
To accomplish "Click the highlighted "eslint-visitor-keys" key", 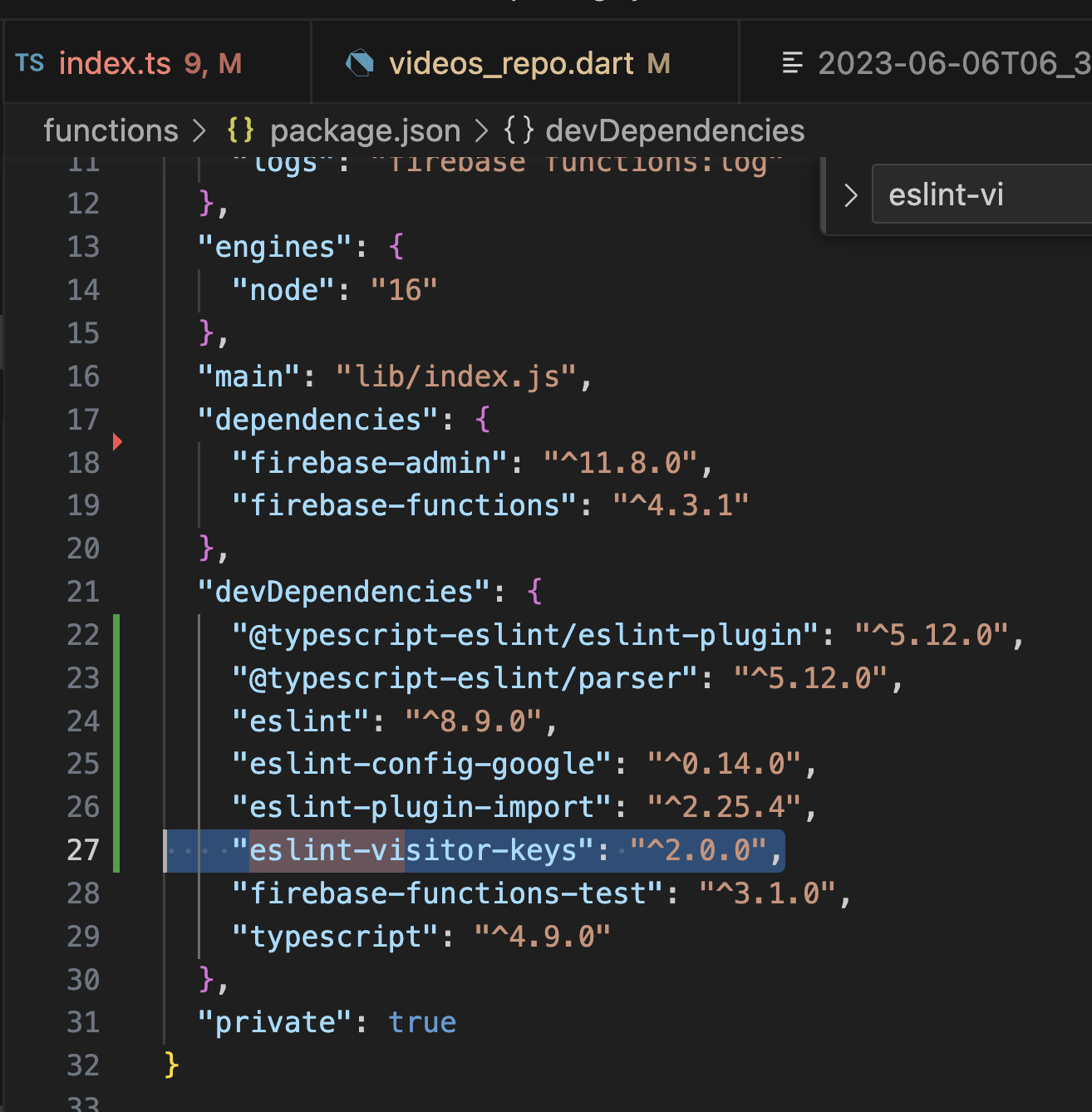I will [413, 850].
